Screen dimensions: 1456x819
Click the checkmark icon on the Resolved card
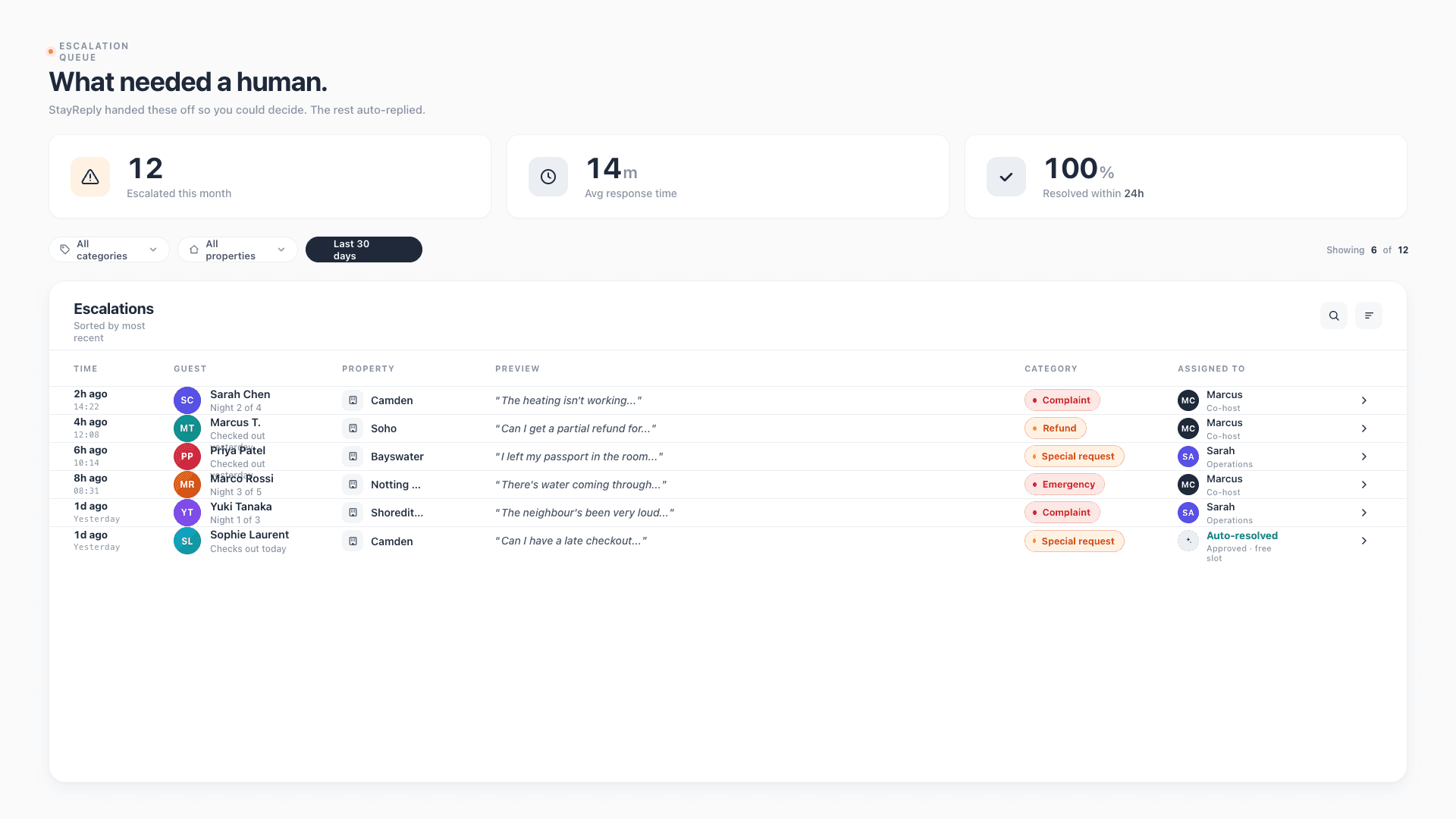pos(1006,177)
